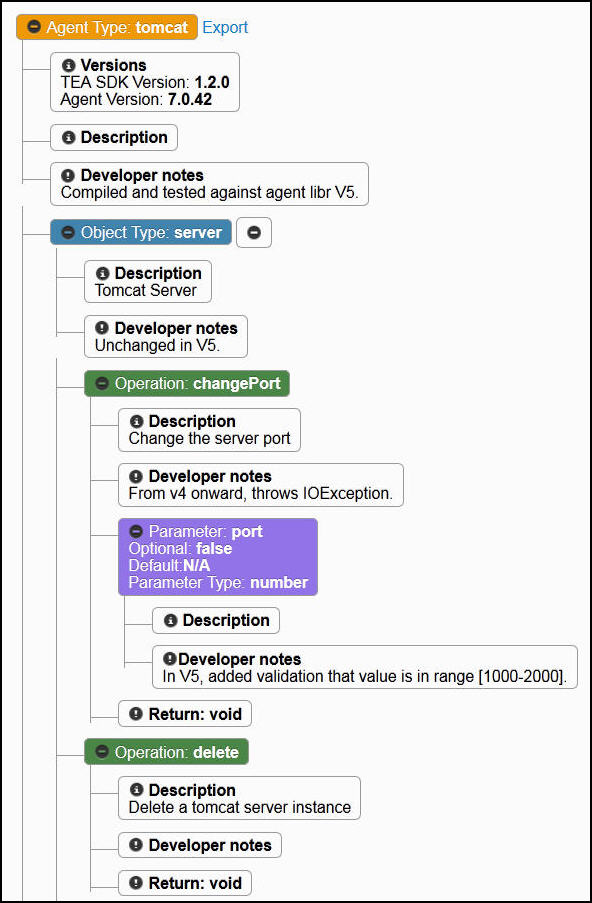Click info icon on Tomcat Server description
The image size is (592, 903).
[x=103, y=273]
